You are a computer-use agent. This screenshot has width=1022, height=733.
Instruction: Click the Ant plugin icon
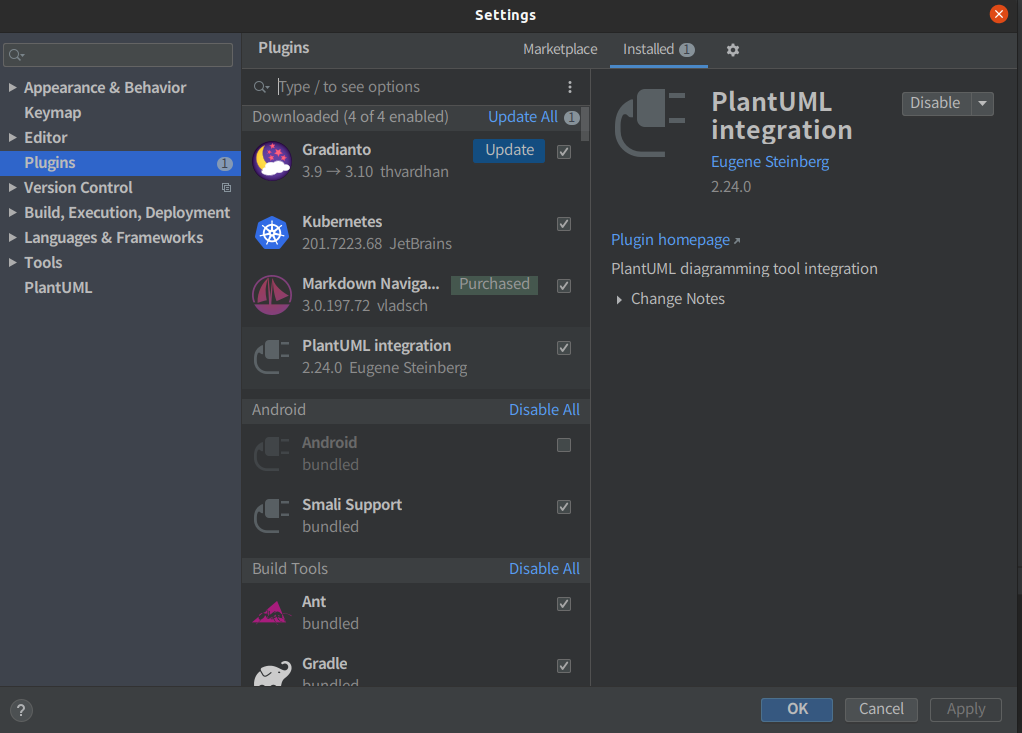point(270,612)
